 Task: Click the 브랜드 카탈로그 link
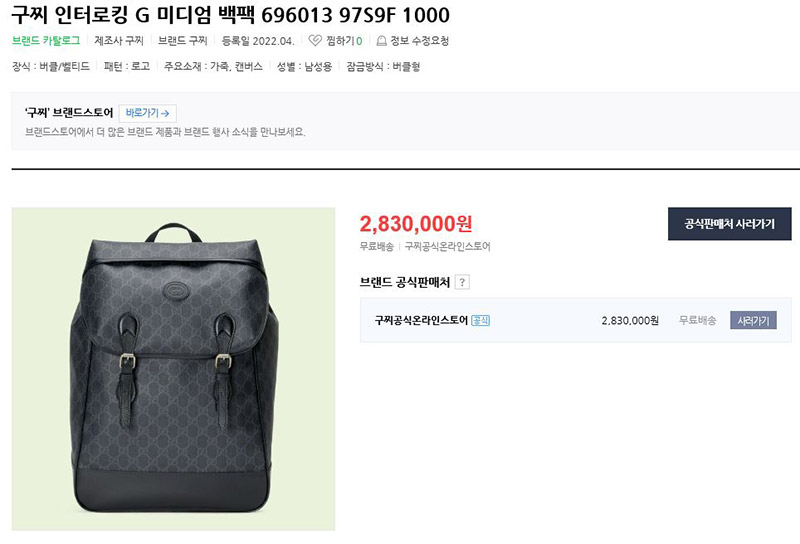(46, 41)
